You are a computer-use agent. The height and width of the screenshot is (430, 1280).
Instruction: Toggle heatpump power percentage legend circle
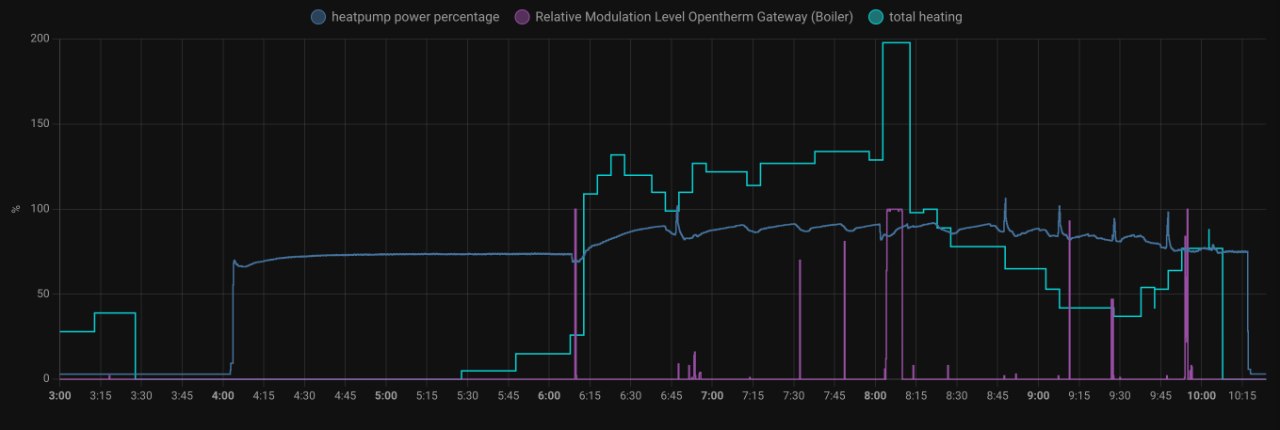[319, 17]
